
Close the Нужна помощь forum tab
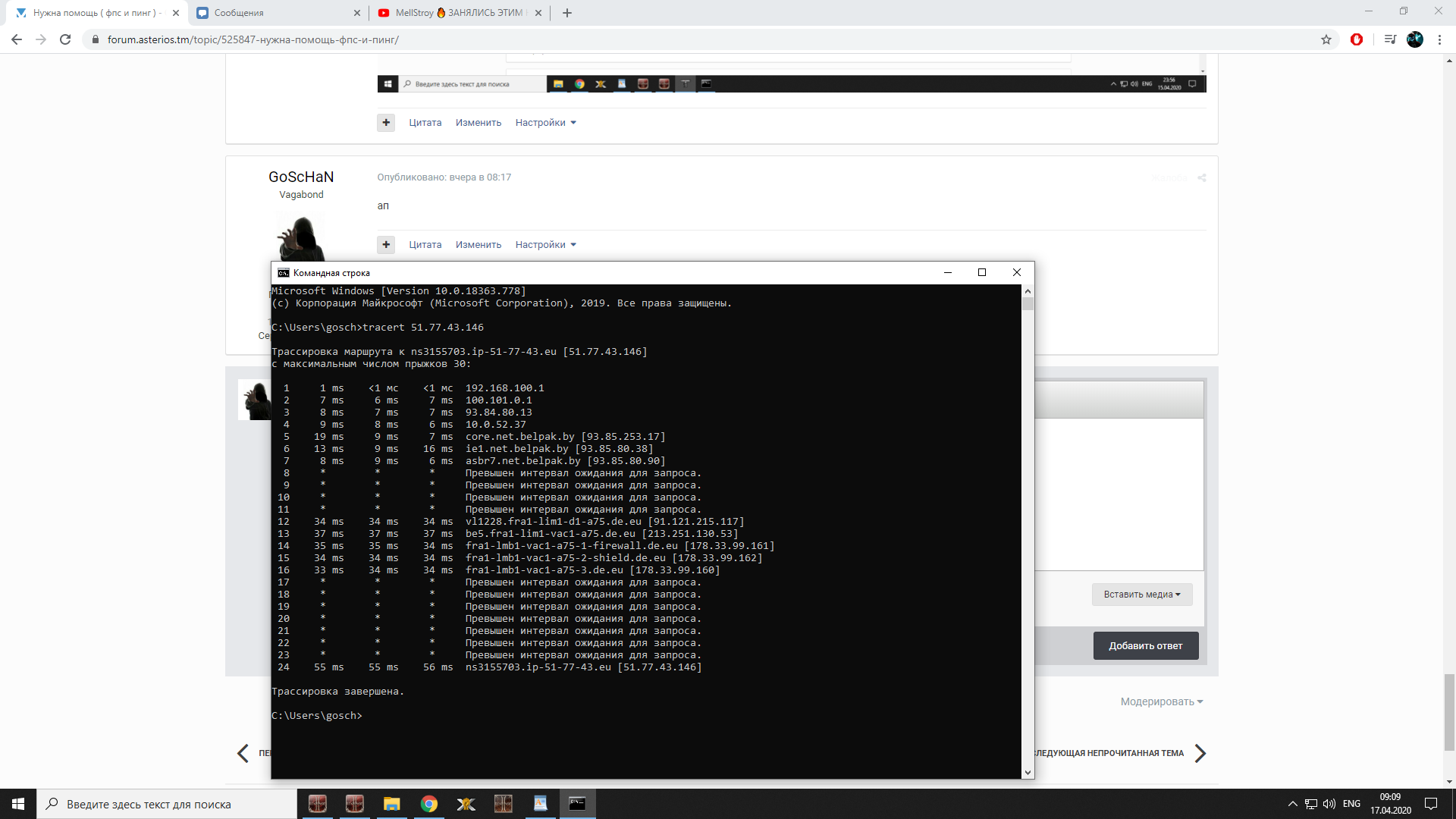pyautogui.click(x=176, y=13)
